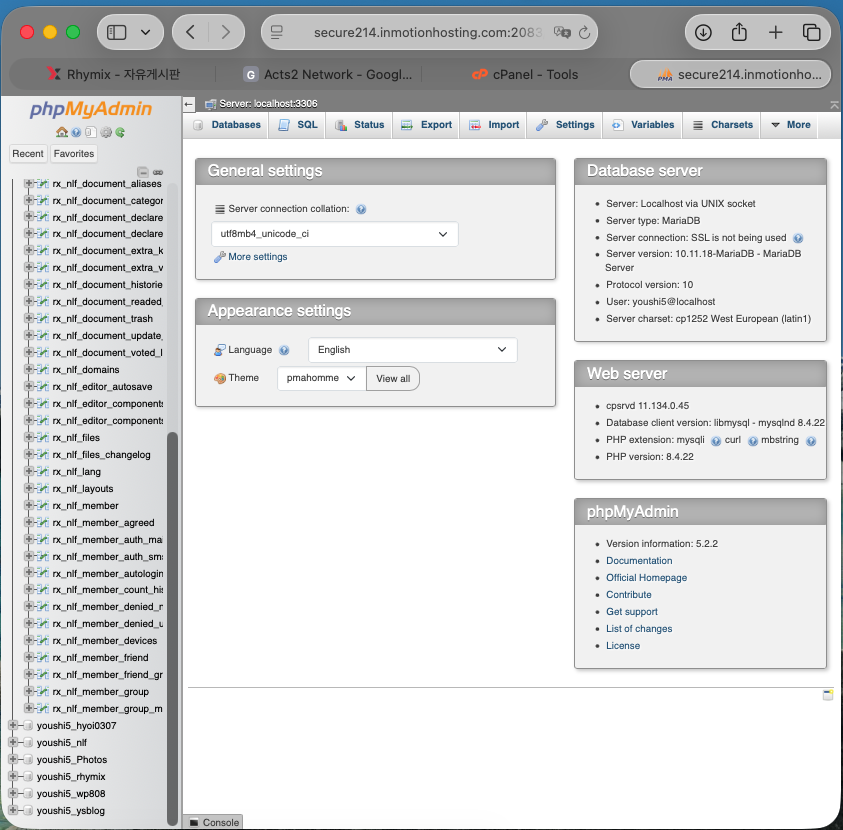The image size is (843, 830).
Task: Open the Official Homepage link
Action: (646, 578)
